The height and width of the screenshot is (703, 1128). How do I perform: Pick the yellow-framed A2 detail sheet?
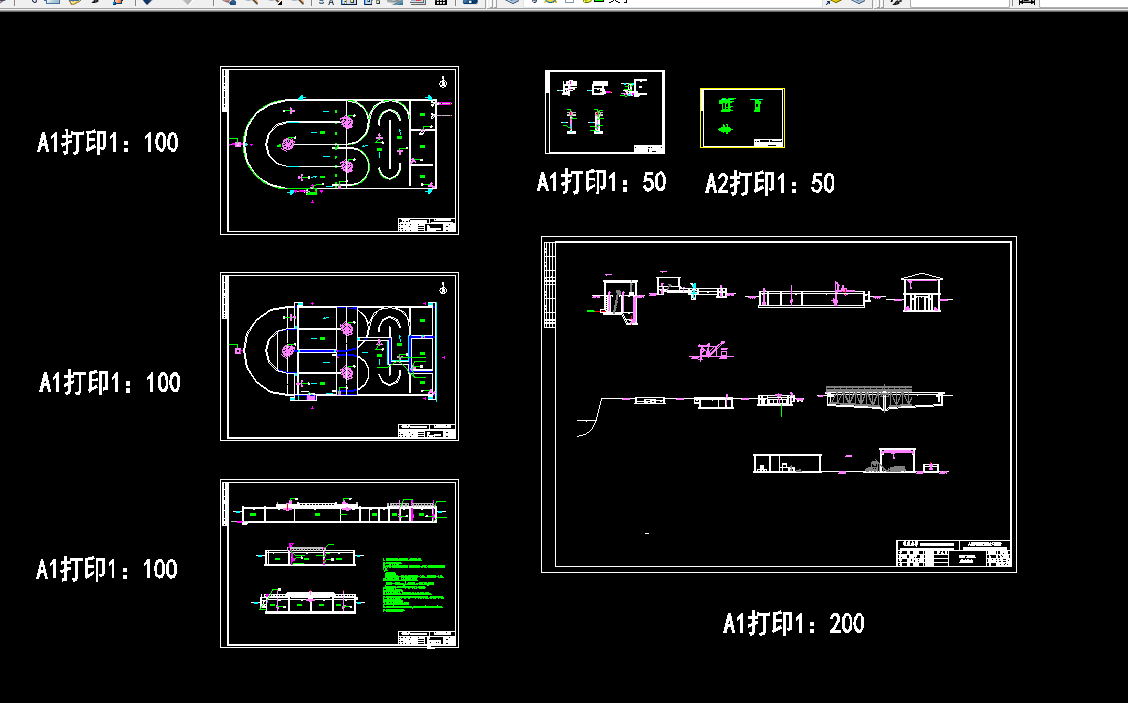pyautogui.click(x=742, y=118)
